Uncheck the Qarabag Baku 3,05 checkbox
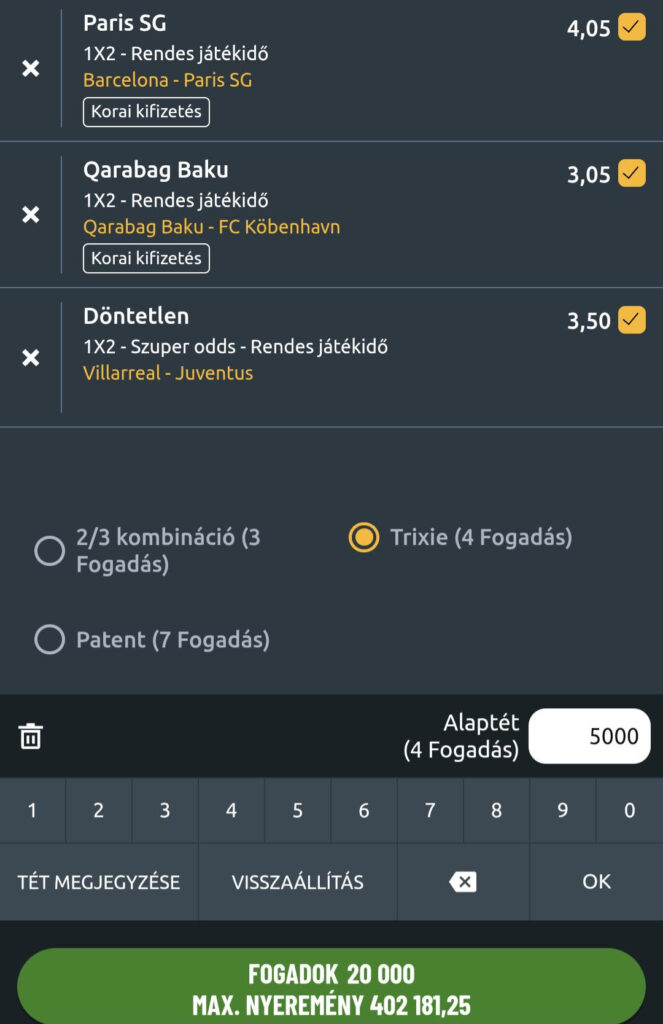This screenshot has width=663, height=1024. point(632,174)
